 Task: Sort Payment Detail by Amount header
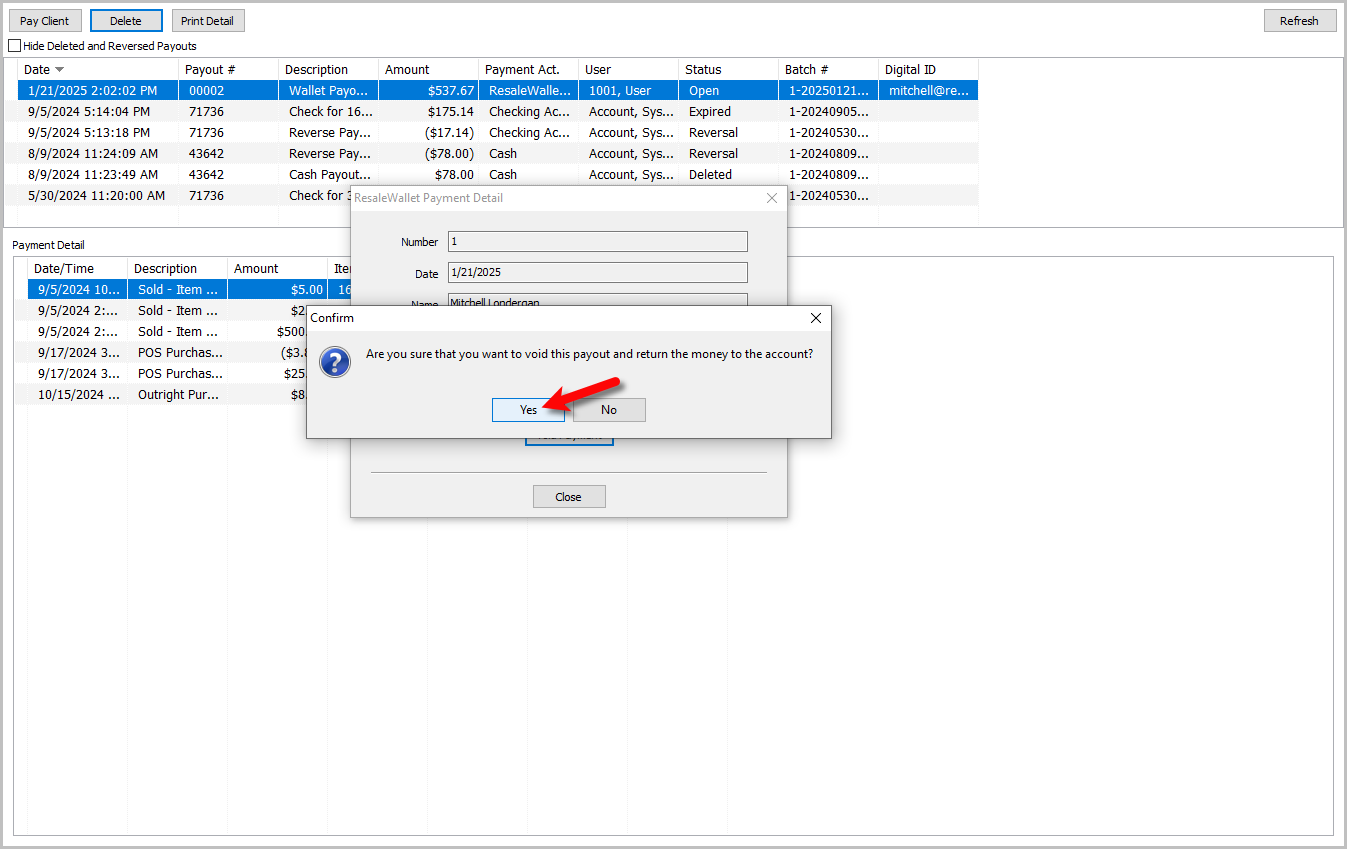pyautogui.click(x=277, y=269)
